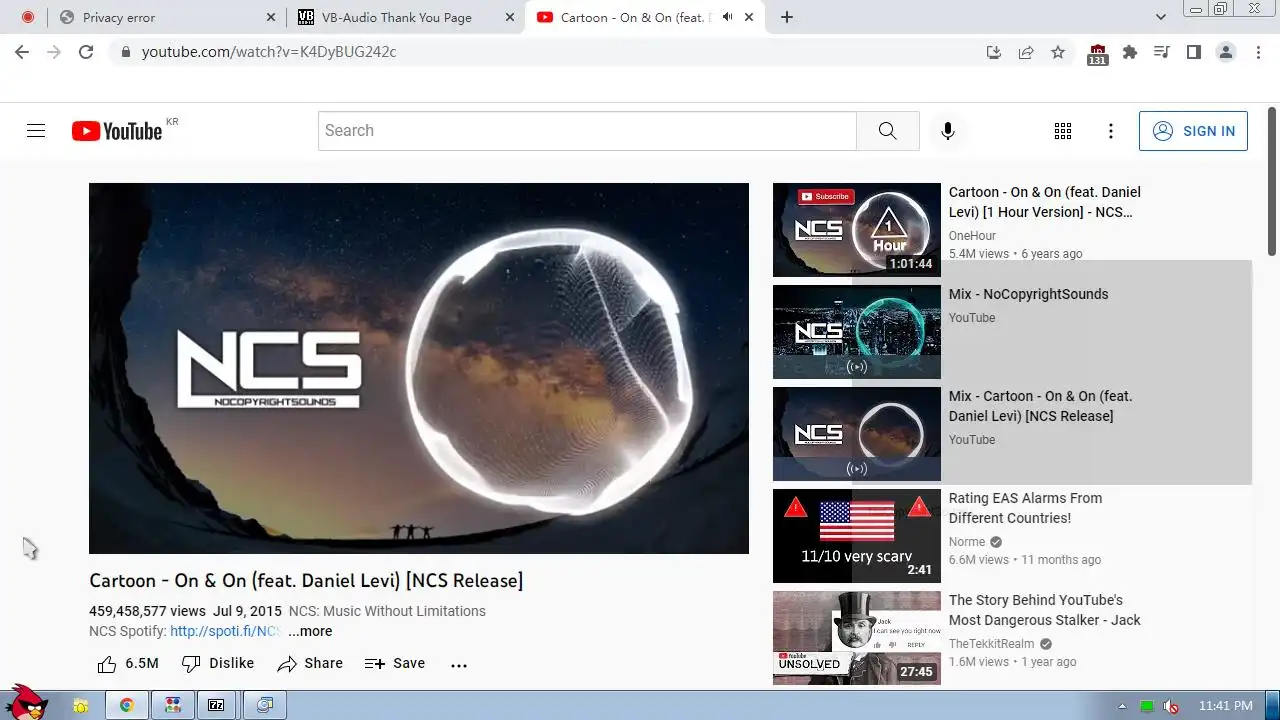Open the 7-Zip taskbar button
The width and height of the screenshot is (1280, 720).
click(x=217, y=705)
